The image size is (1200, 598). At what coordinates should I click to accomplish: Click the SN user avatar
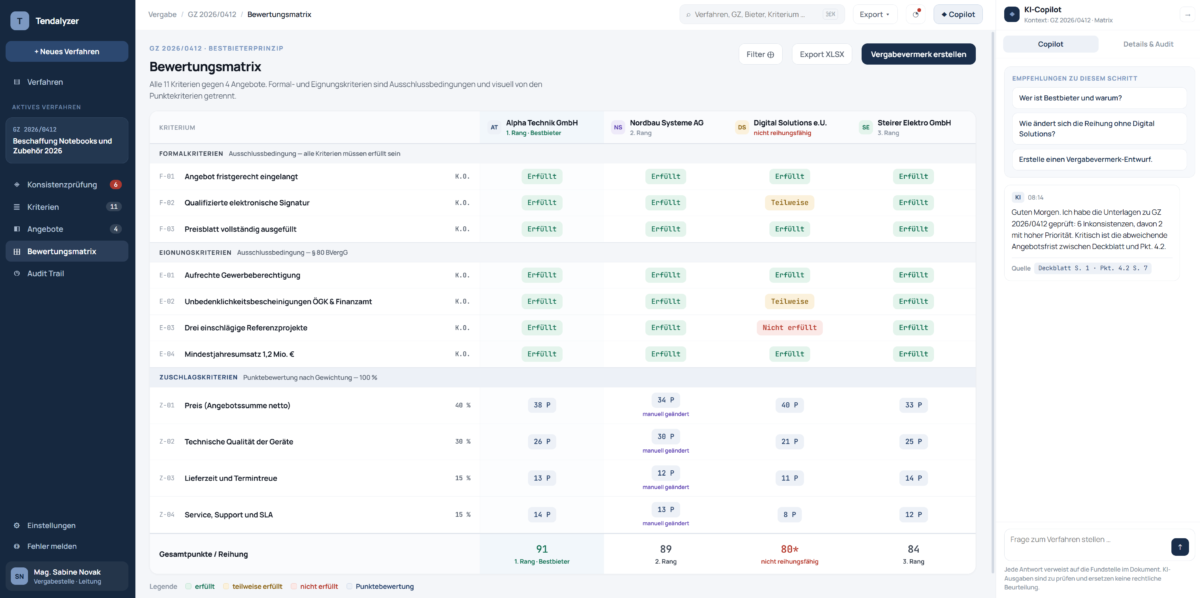point(19,575)
